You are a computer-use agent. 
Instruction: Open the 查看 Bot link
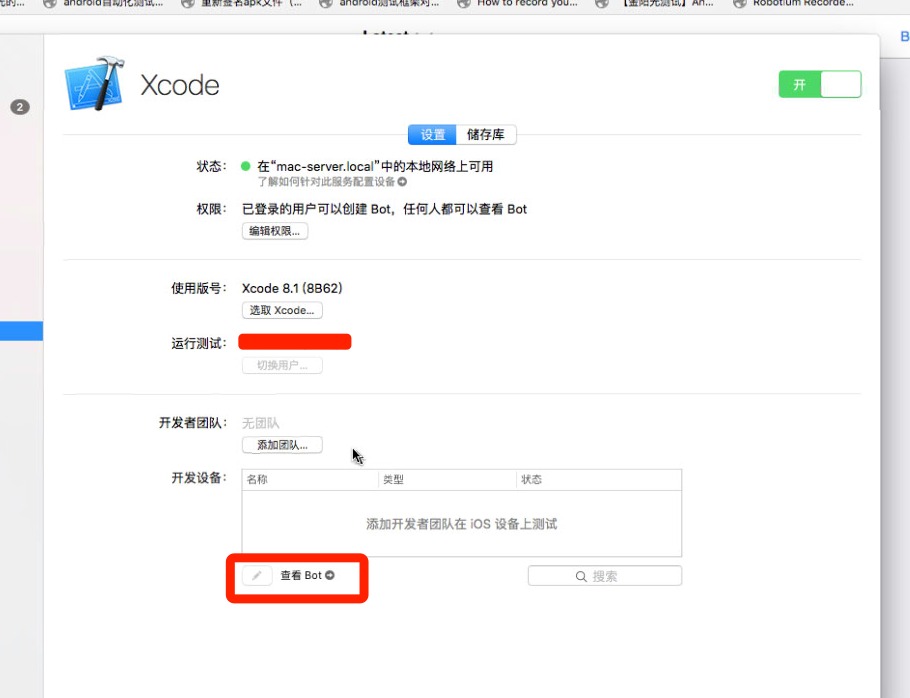click(x=301, y=575)
